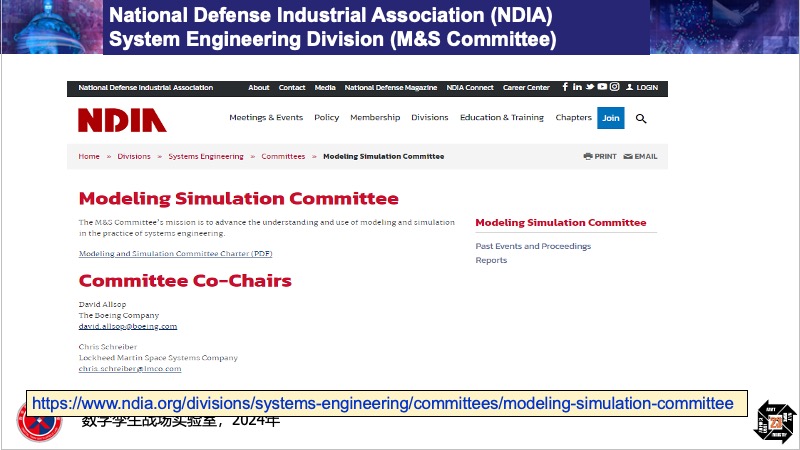Open the About link in top bar
The height and width of the screenshot is (450, 800).
point(259,87)
